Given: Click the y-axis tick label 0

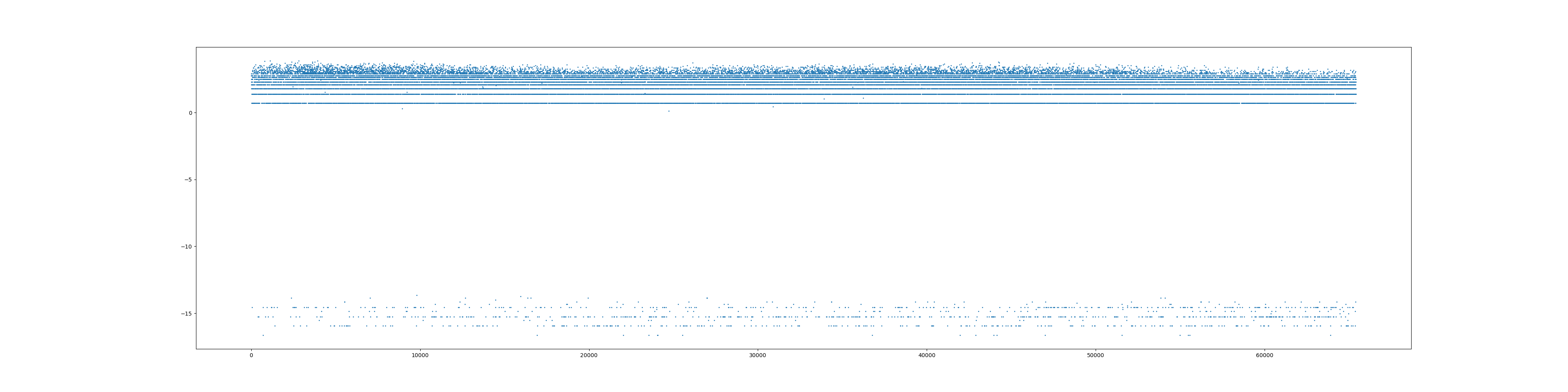Looking at the screenshot, I should pyautogui.click(x=190, y=113).
